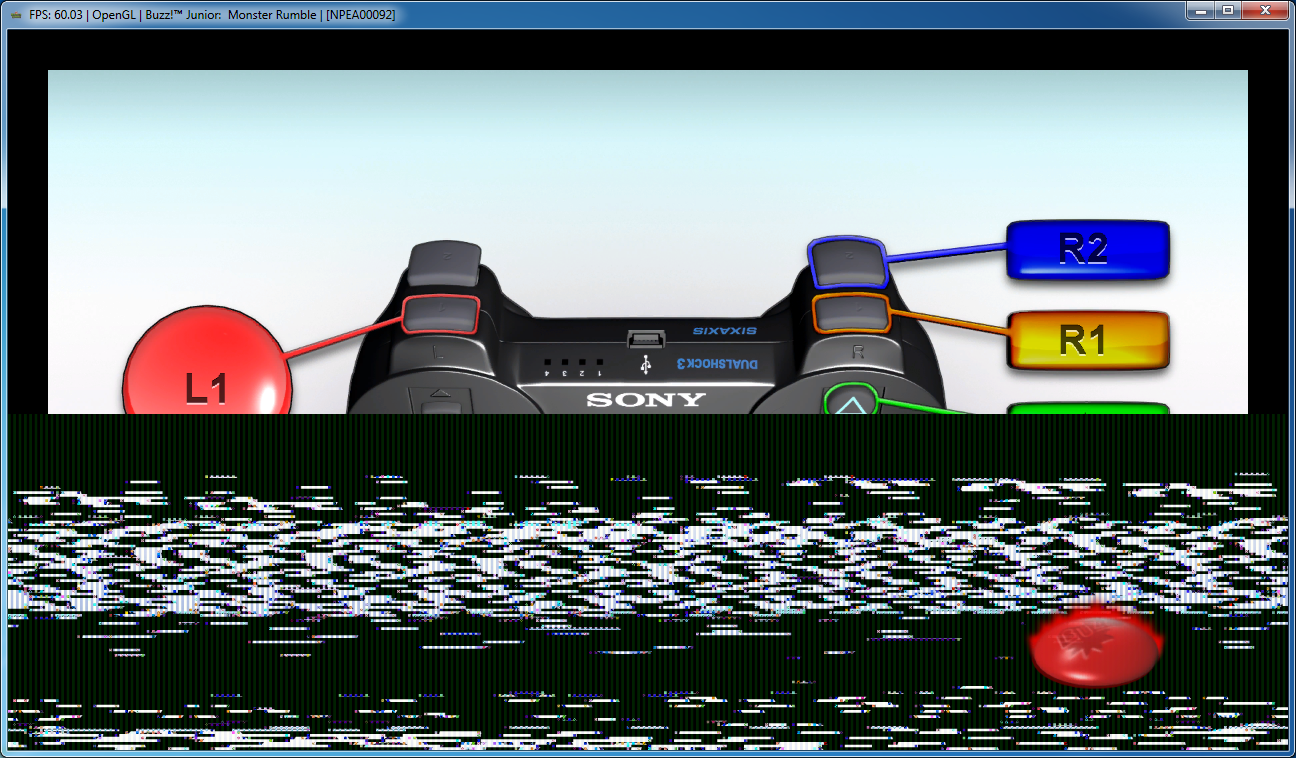
Task: Click the partially visible green label
Action: click(1087, 408)
